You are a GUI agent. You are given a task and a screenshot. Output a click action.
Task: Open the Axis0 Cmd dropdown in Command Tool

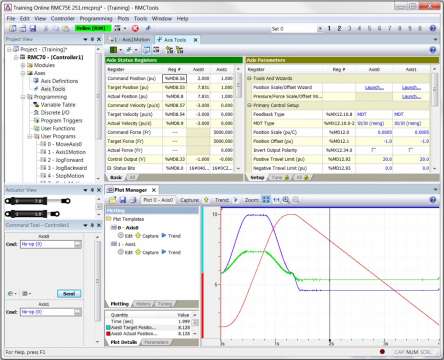77,244
